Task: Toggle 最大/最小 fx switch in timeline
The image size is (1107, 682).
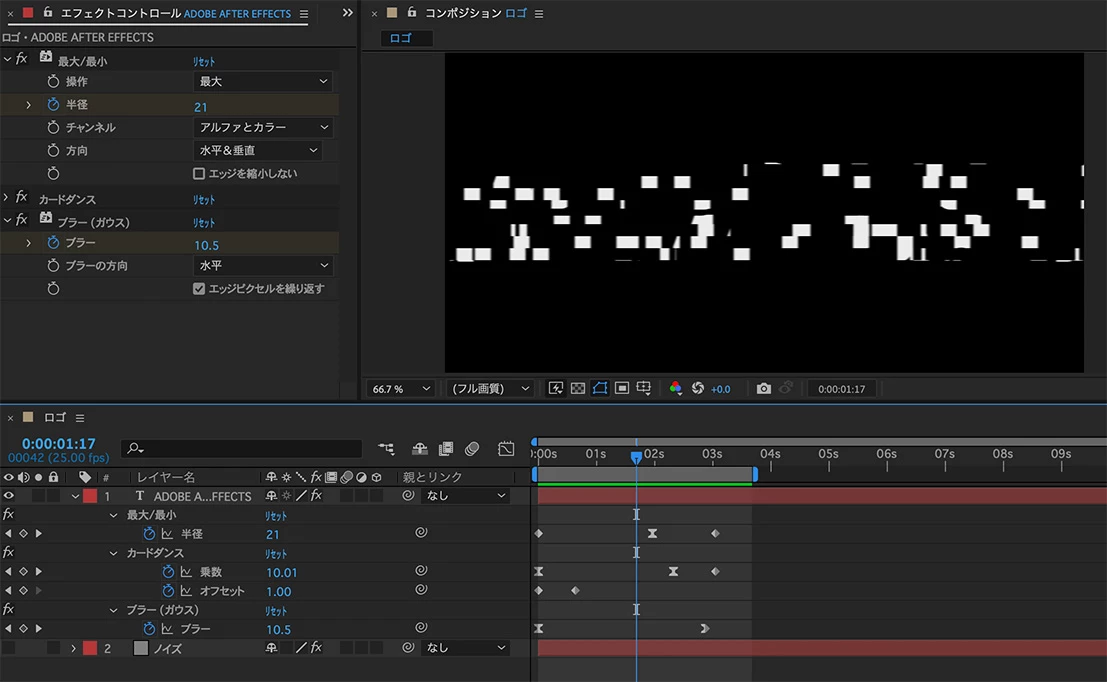Action: coord(8,514)
